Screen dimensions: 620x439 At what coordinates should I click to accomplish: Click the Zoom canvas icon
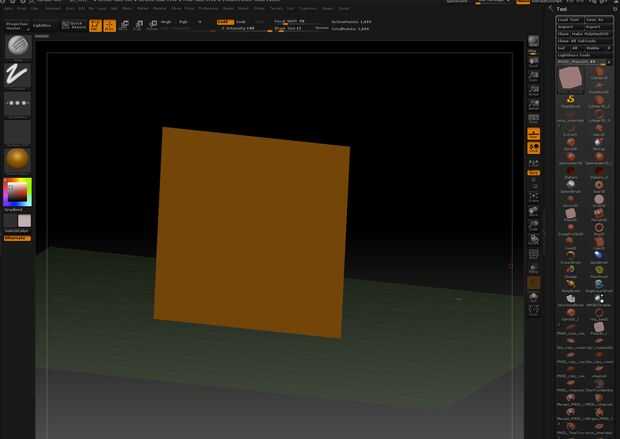coord(533,76)
